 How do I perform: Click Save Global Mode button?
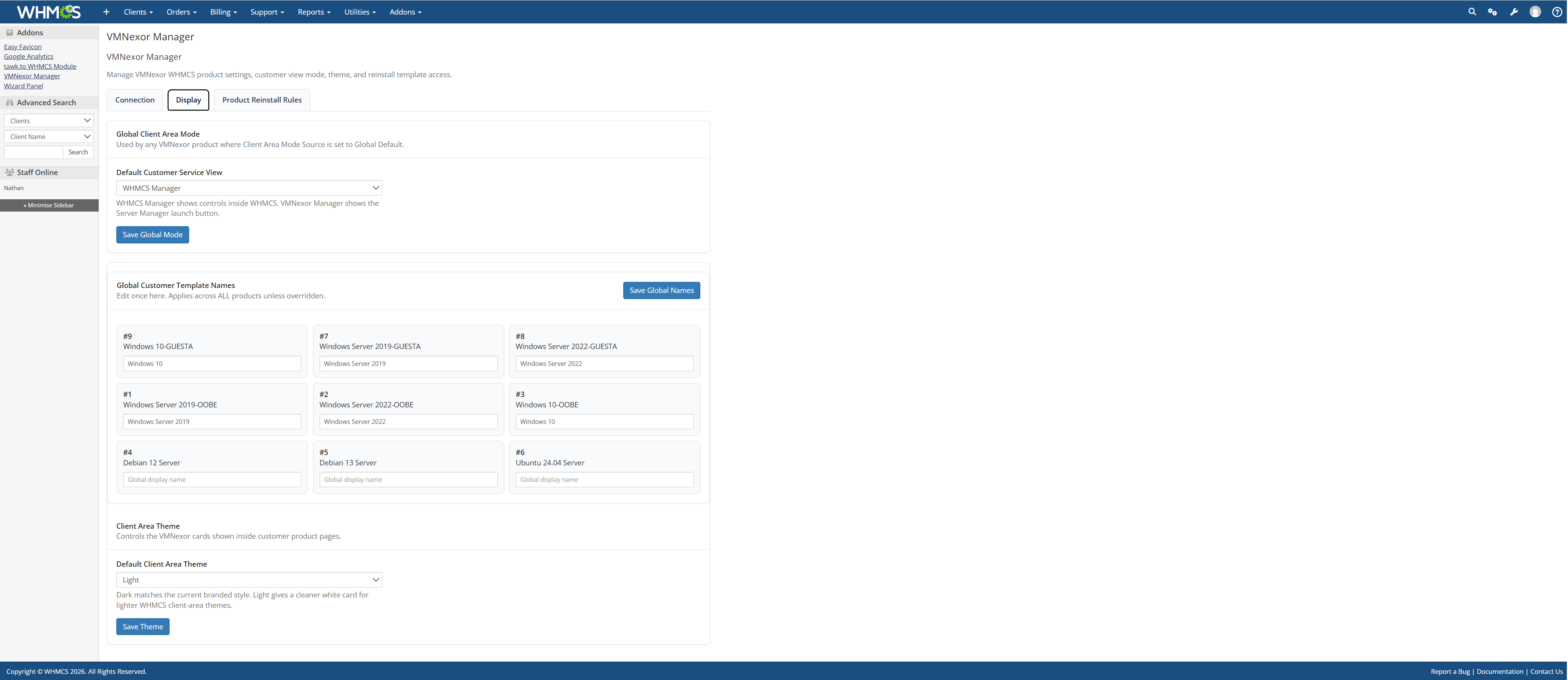tap(153, 235)
